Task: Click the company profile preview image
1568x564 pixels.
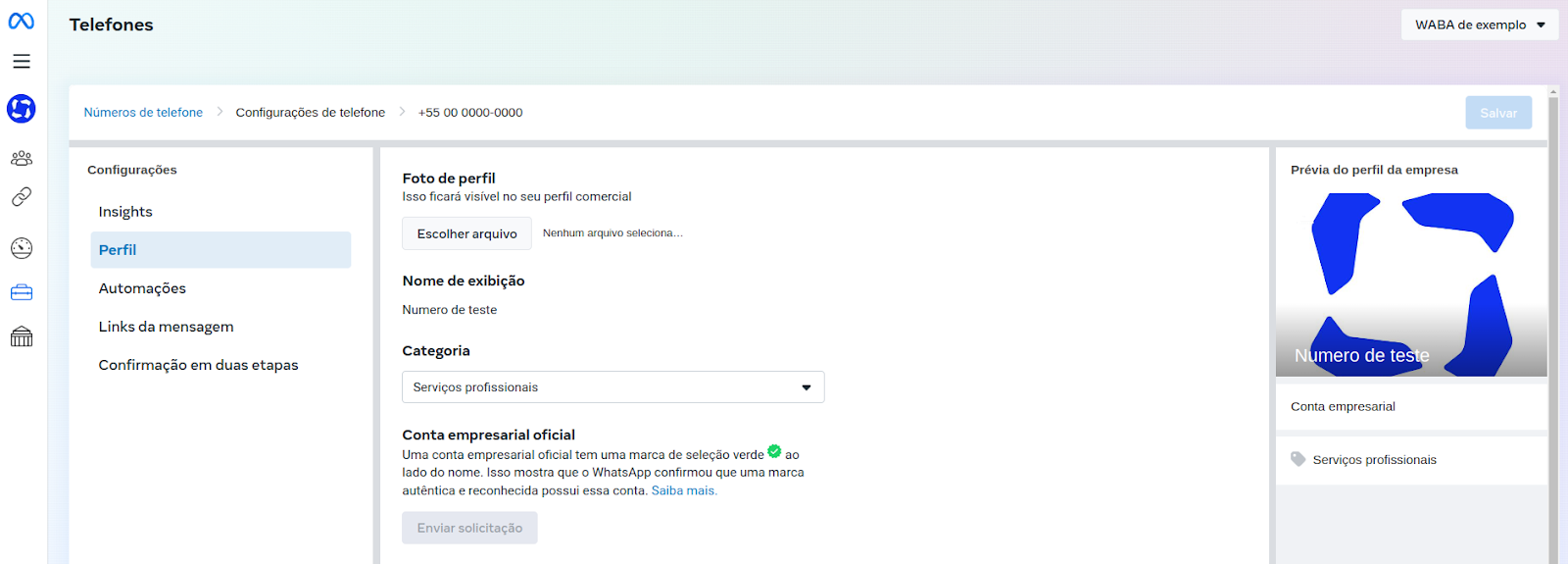Action: (x=1411, y=284)
